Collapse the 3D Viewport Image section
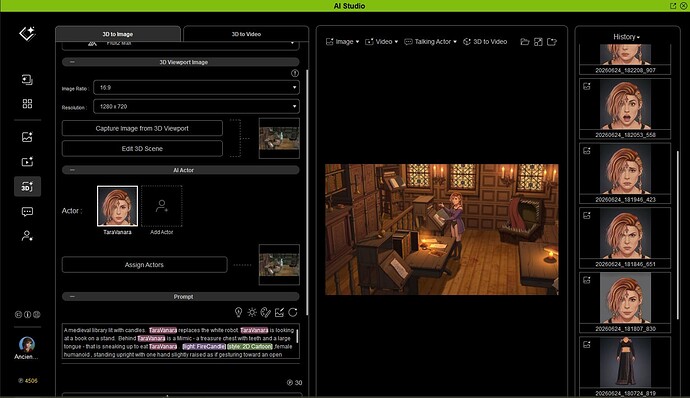The height and width of the screenshot is (398, 690). (72, 62)
